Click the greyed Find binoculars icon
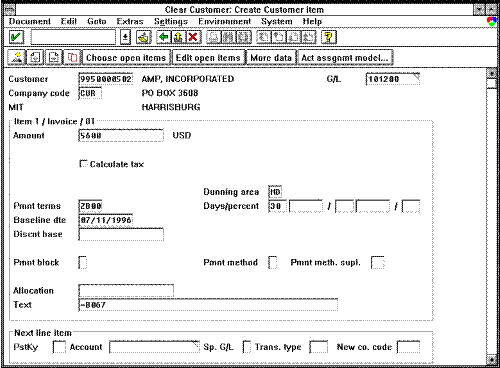The height and width of the screenshot is (368, 500). pyautogui.click(x=229, y=37)
